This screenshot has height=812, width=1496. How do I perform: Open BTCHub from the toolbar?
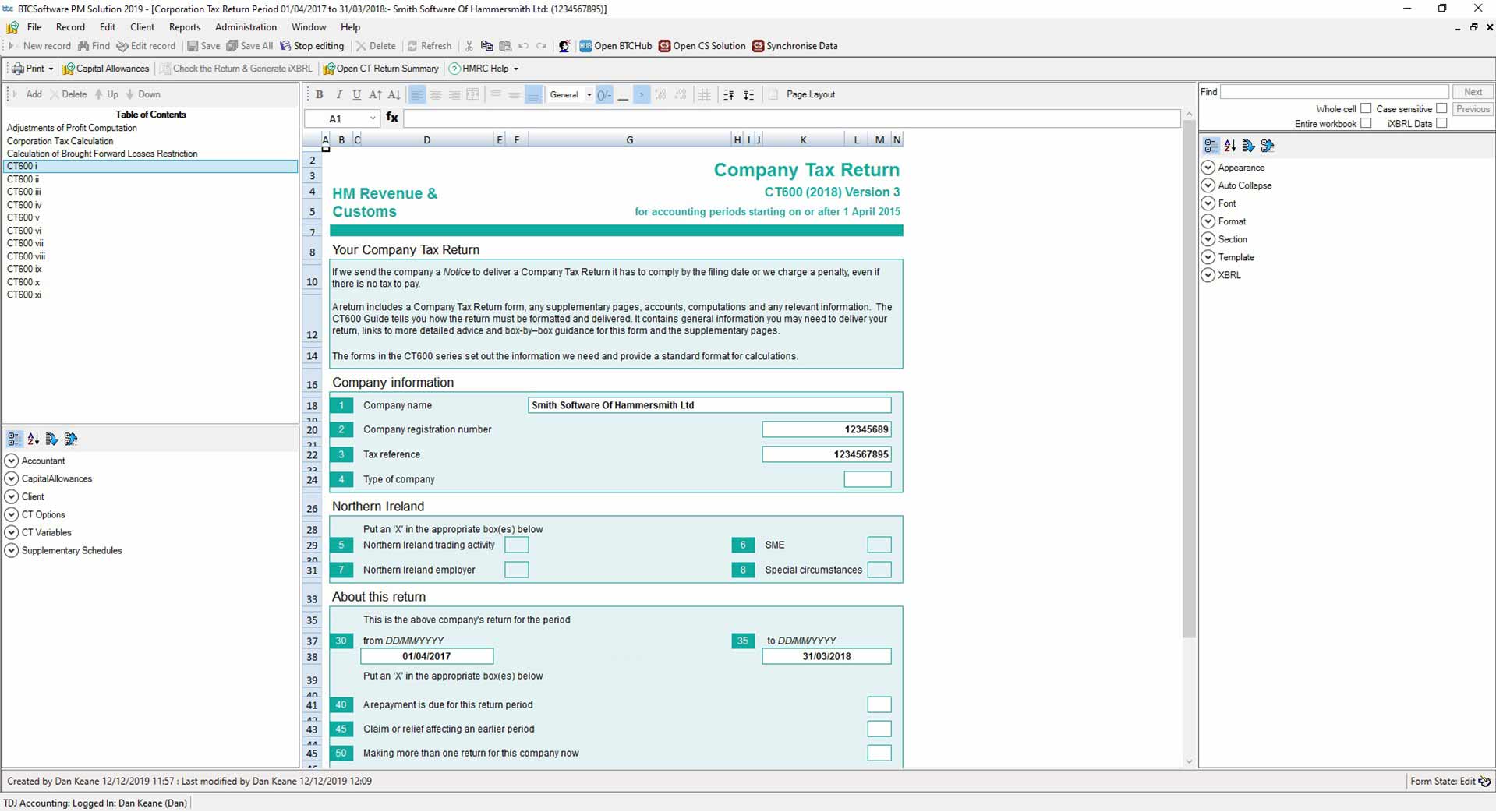[615, 46]
